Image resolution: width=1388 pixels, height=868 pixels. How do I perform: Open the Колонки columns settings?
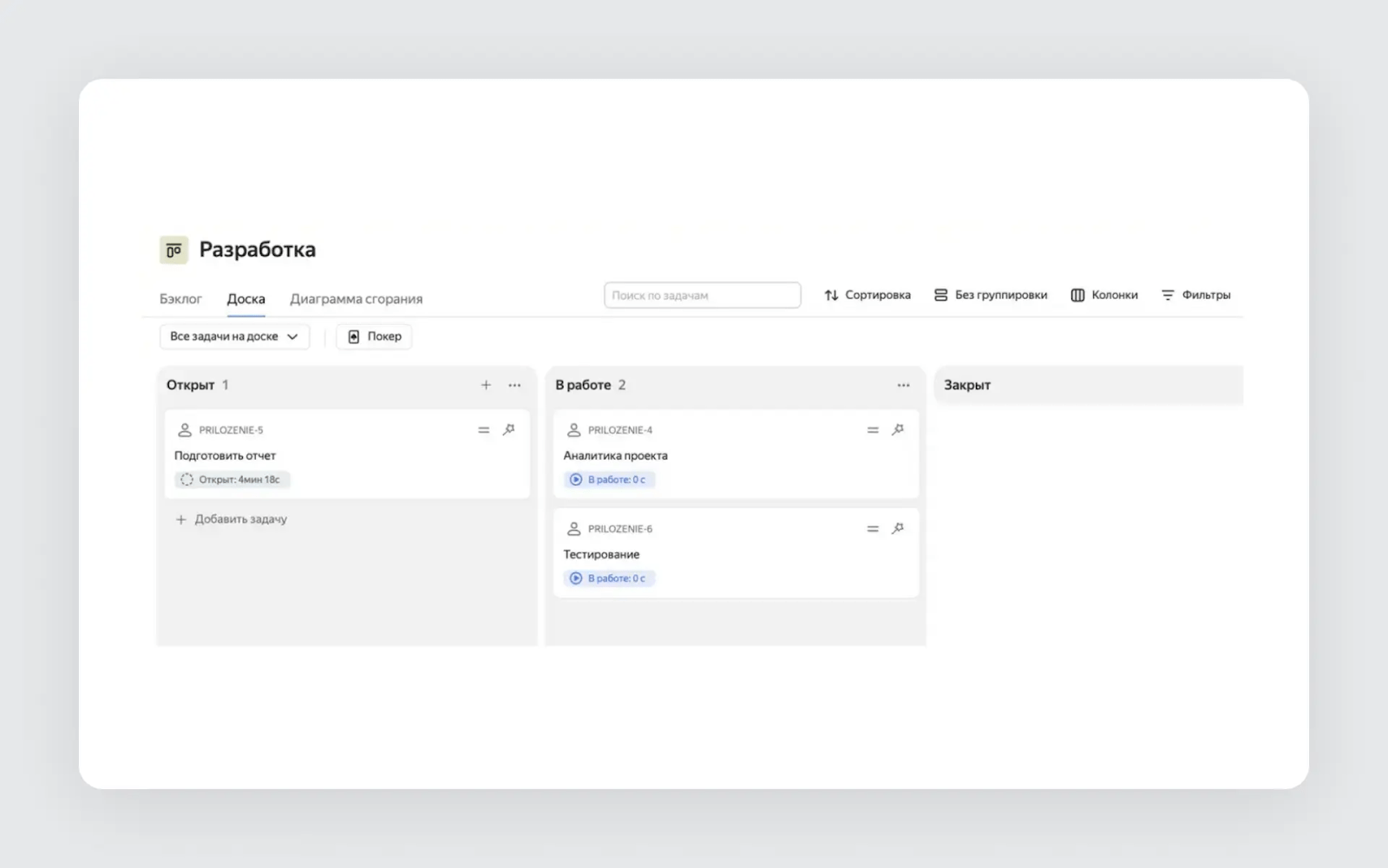1104,295
